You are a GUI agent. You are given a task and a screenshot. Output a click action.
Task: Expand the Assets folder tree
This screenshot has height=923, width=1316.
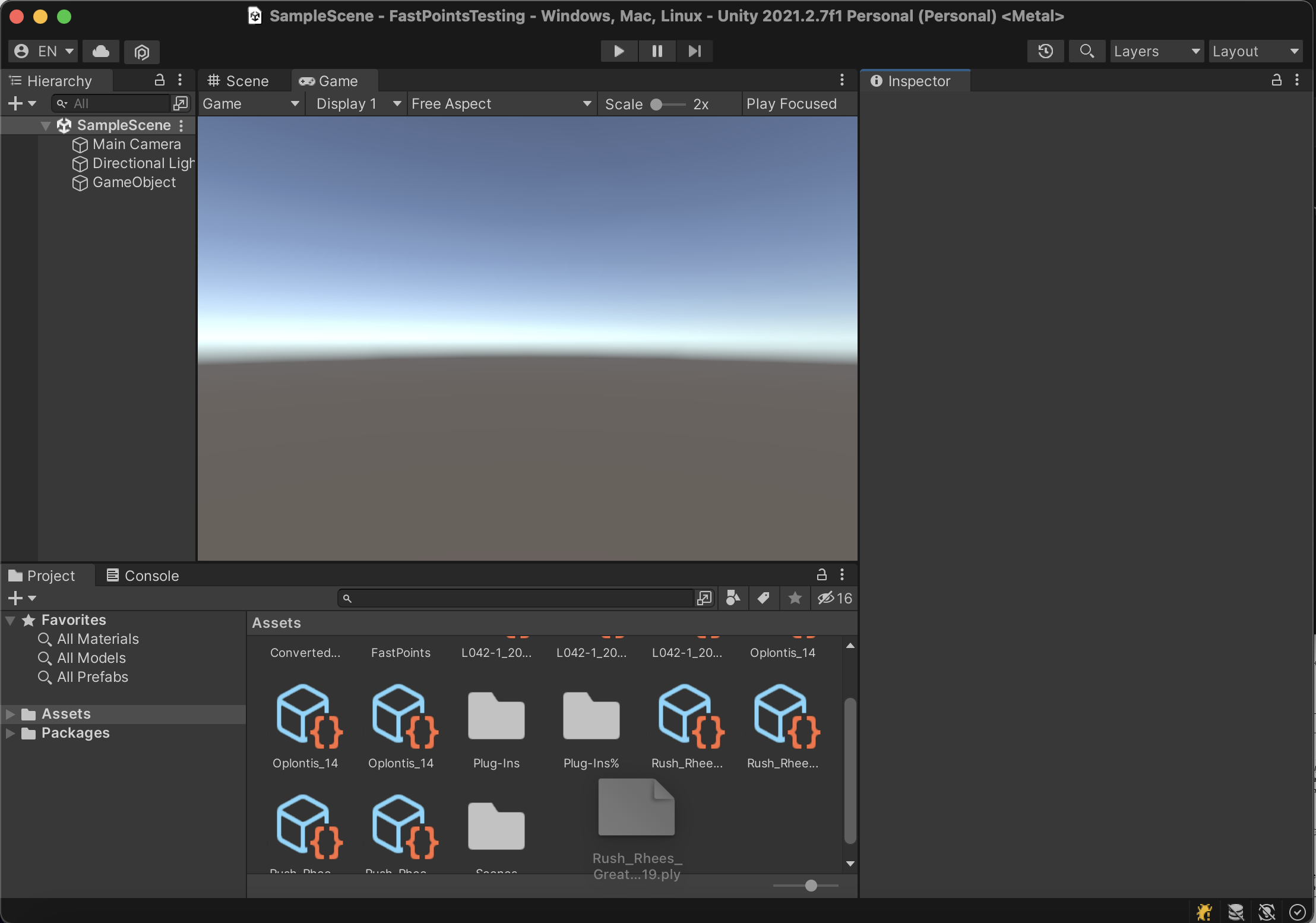10,714
